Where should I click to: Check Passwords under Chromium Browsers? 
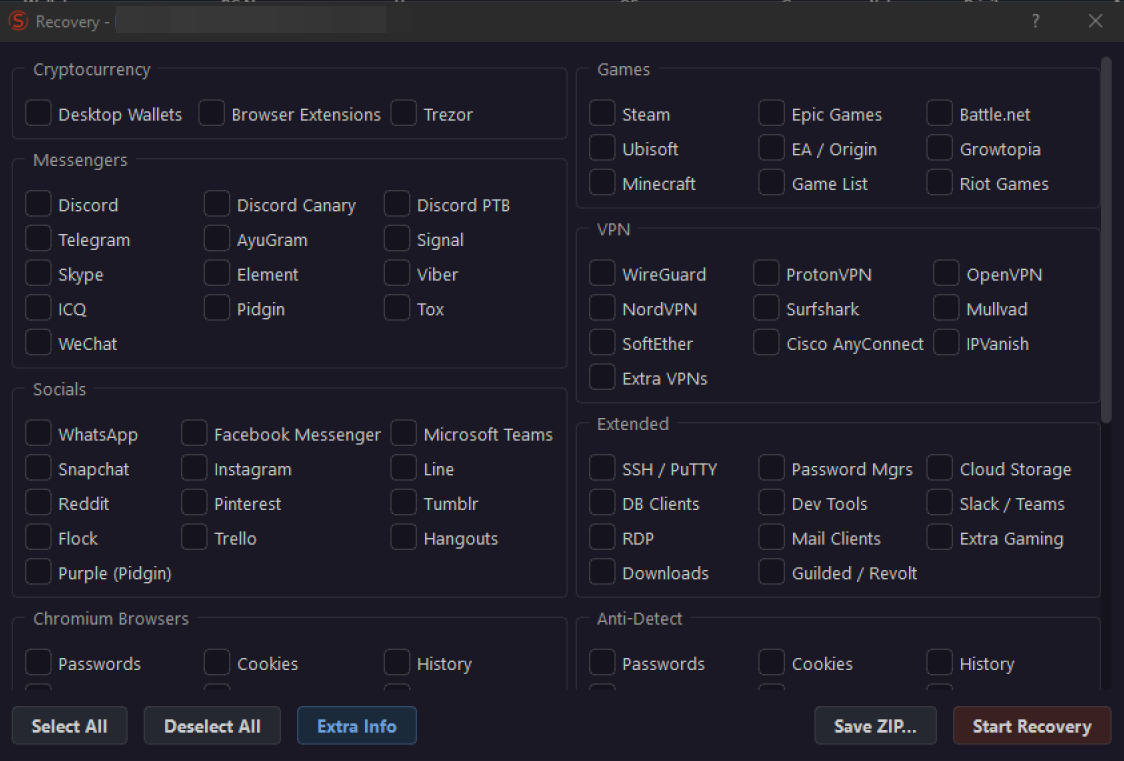coord(38,662)
